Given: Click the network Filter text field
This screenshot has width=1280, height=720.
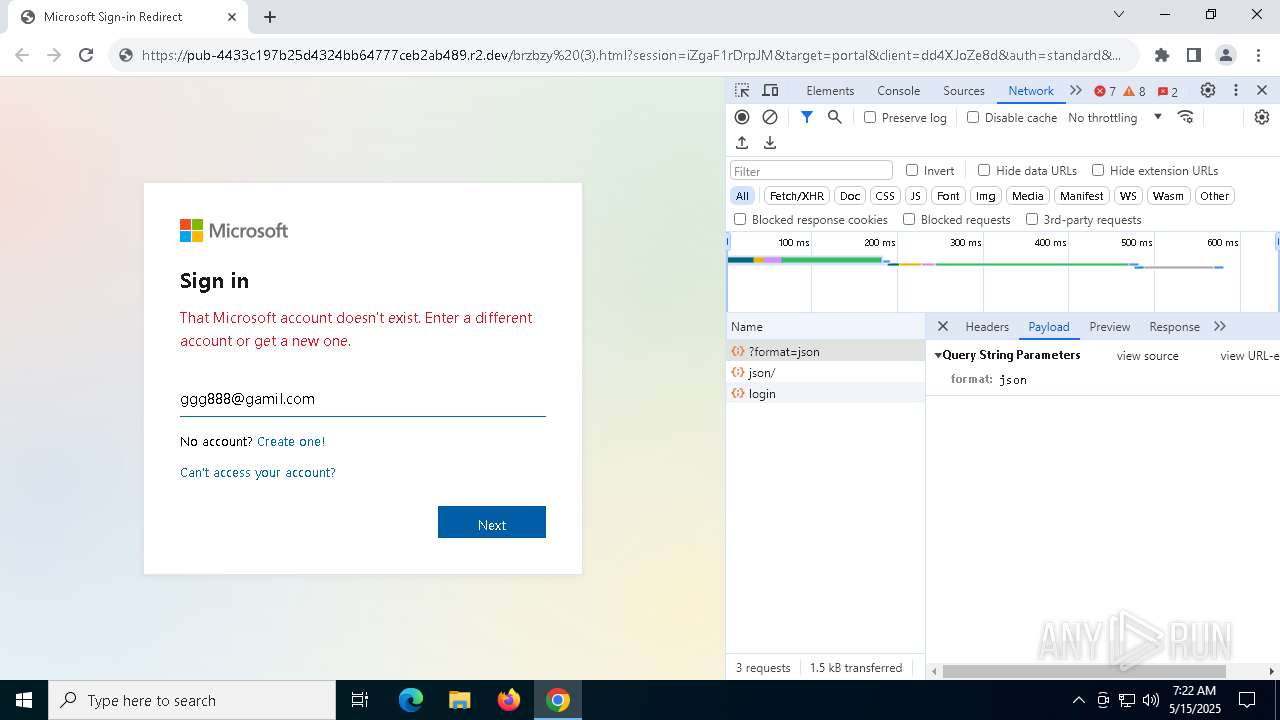Looking at the screenshot, I should [x=811, y=170].
